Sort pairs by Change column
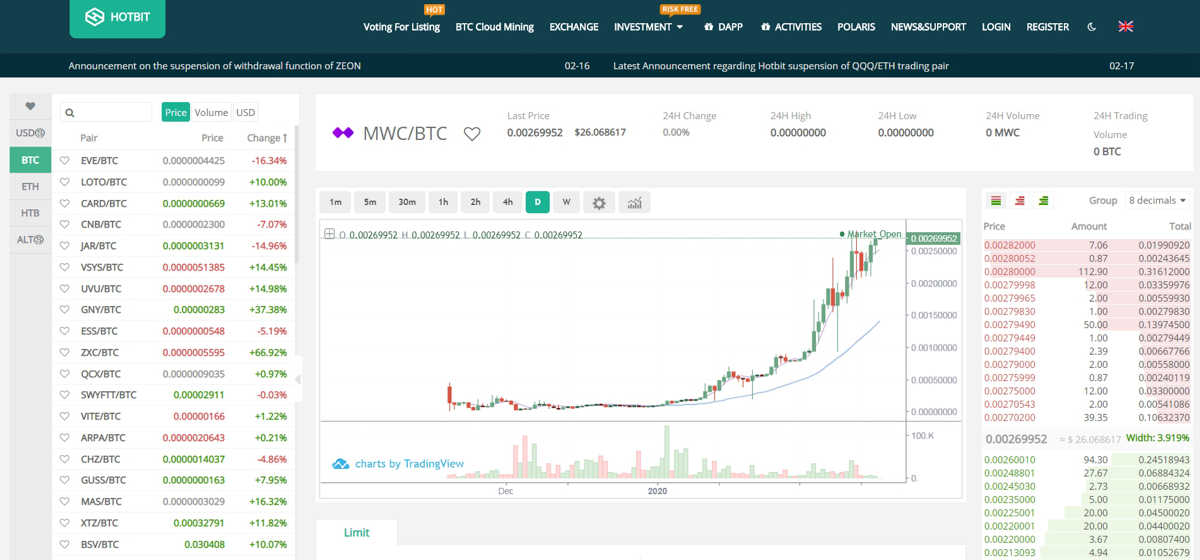 pos(267,138)
